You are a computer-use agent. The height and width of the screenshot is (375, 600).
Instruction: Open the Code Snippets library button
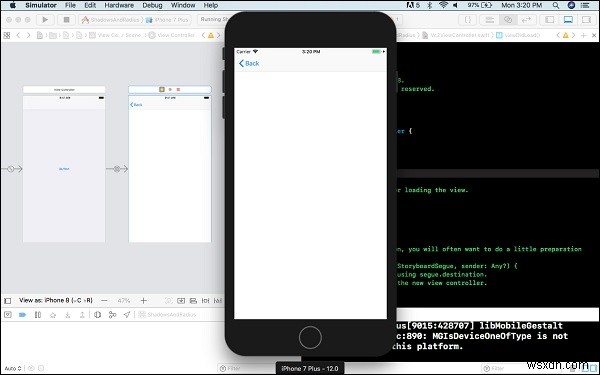coord(468,20)
